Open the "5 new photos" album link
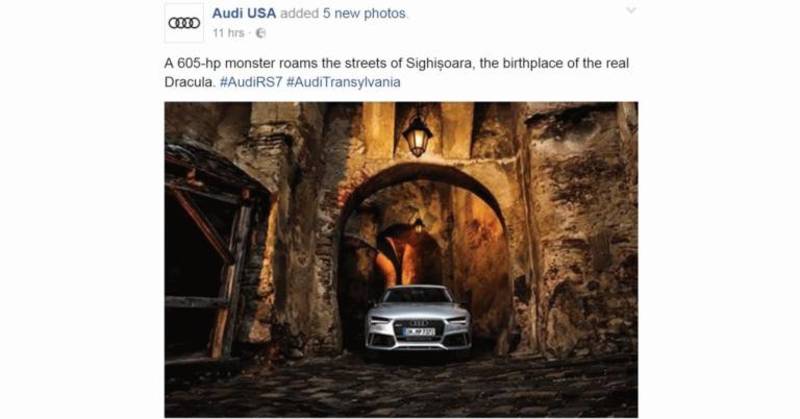The image size is (800, 419). [364, 14]
